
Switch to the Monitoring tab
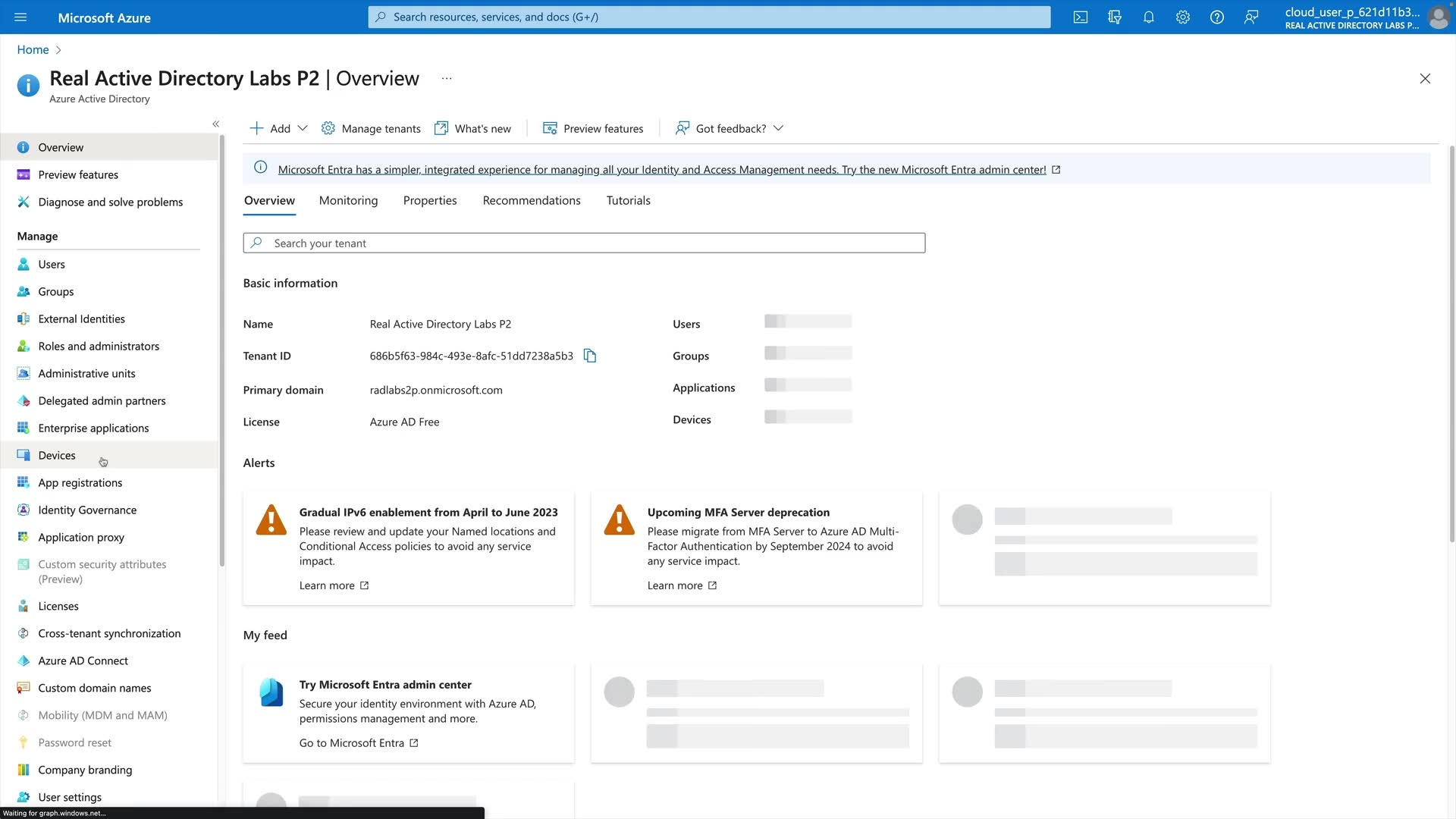(348, 200)
